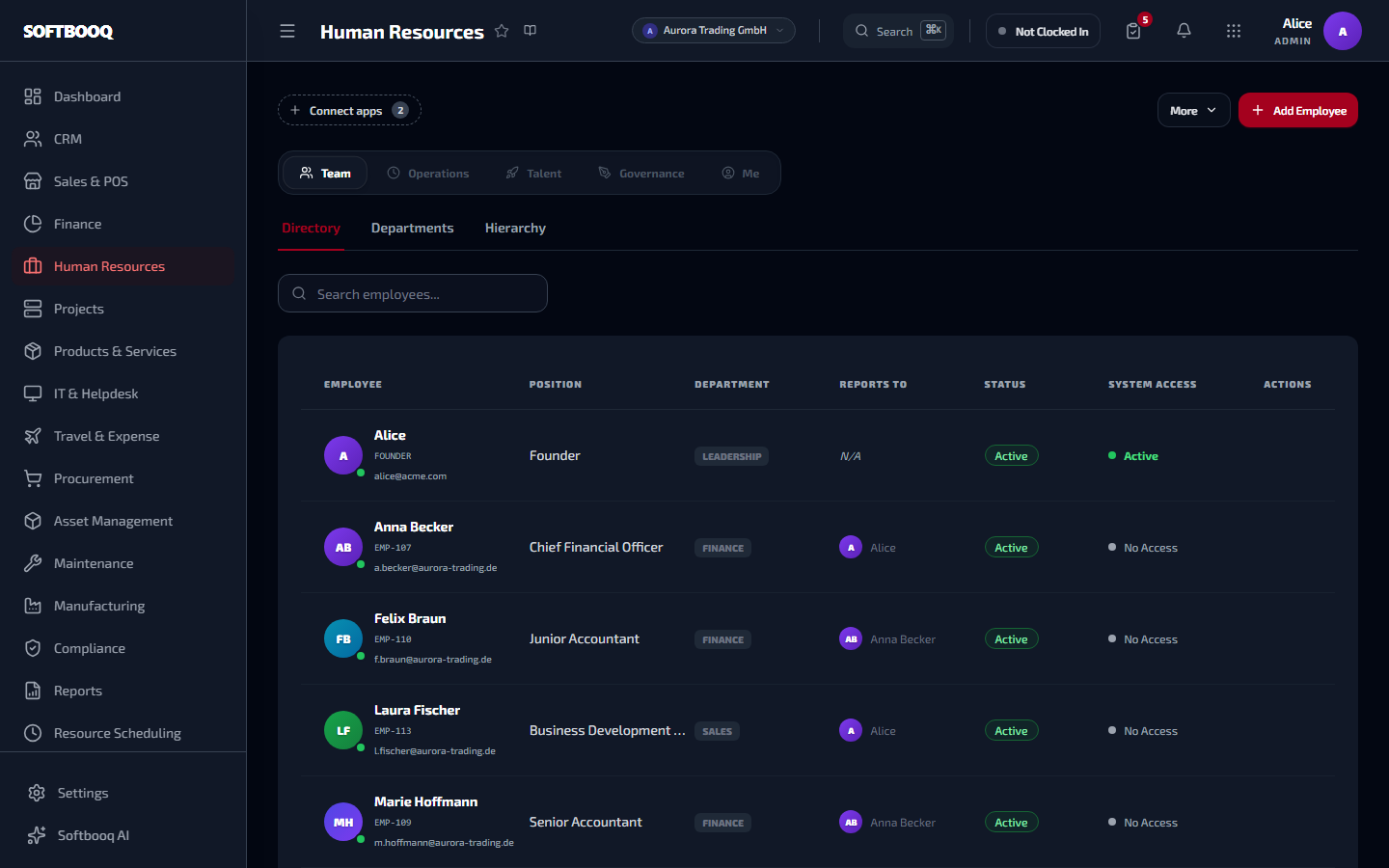Open Finance module in the sidebar
The image size is (1389, 868).
[123, 224]
